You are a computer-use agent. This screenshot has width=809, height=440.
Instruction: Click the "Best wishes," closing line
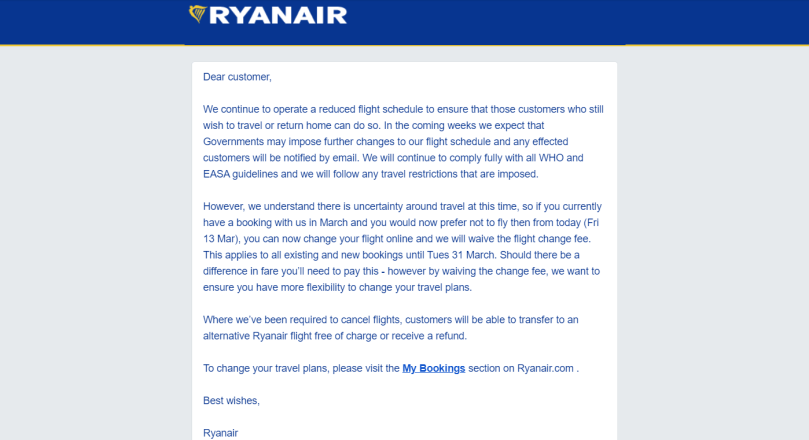231,401
